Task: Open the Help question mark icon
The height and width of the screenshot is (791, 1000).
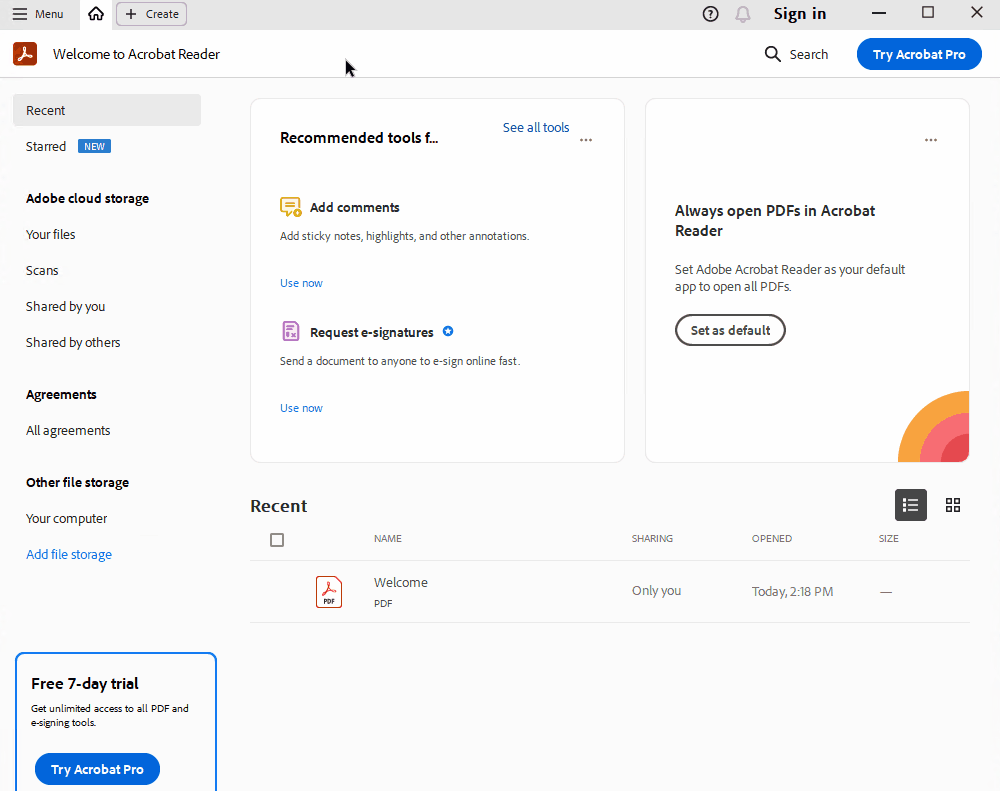Action: [710, 14]
